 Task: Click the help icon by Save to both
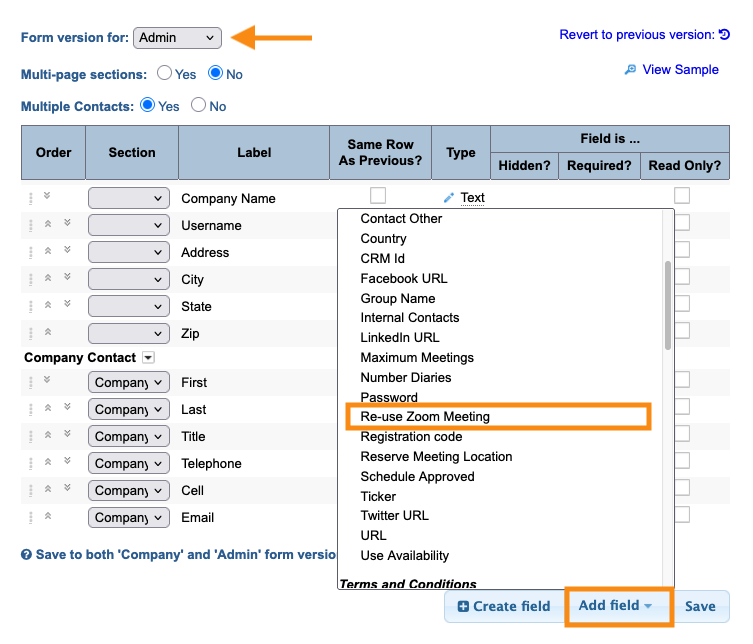(27, 554)
